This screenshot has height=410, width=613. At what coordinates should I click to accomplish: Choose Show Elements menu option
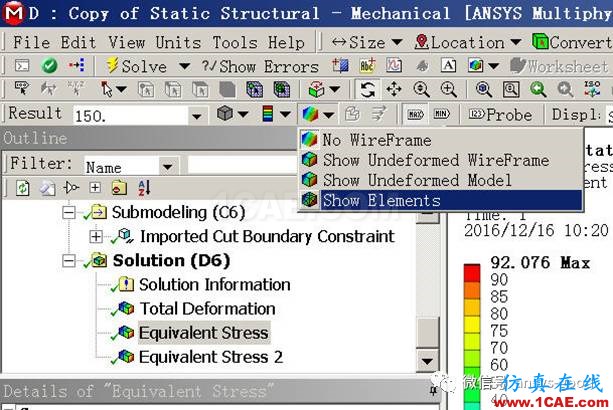click(440, 200)
